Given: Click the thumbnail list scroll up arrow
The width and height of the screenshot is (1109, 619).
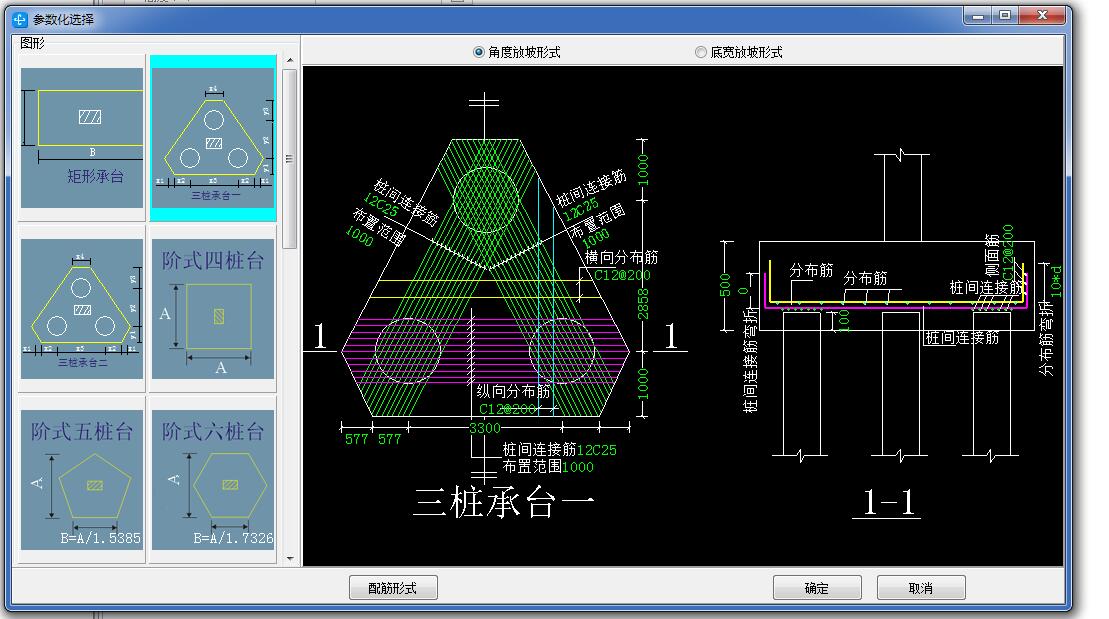Looking at the screenshot, I should tap(290, 61).
